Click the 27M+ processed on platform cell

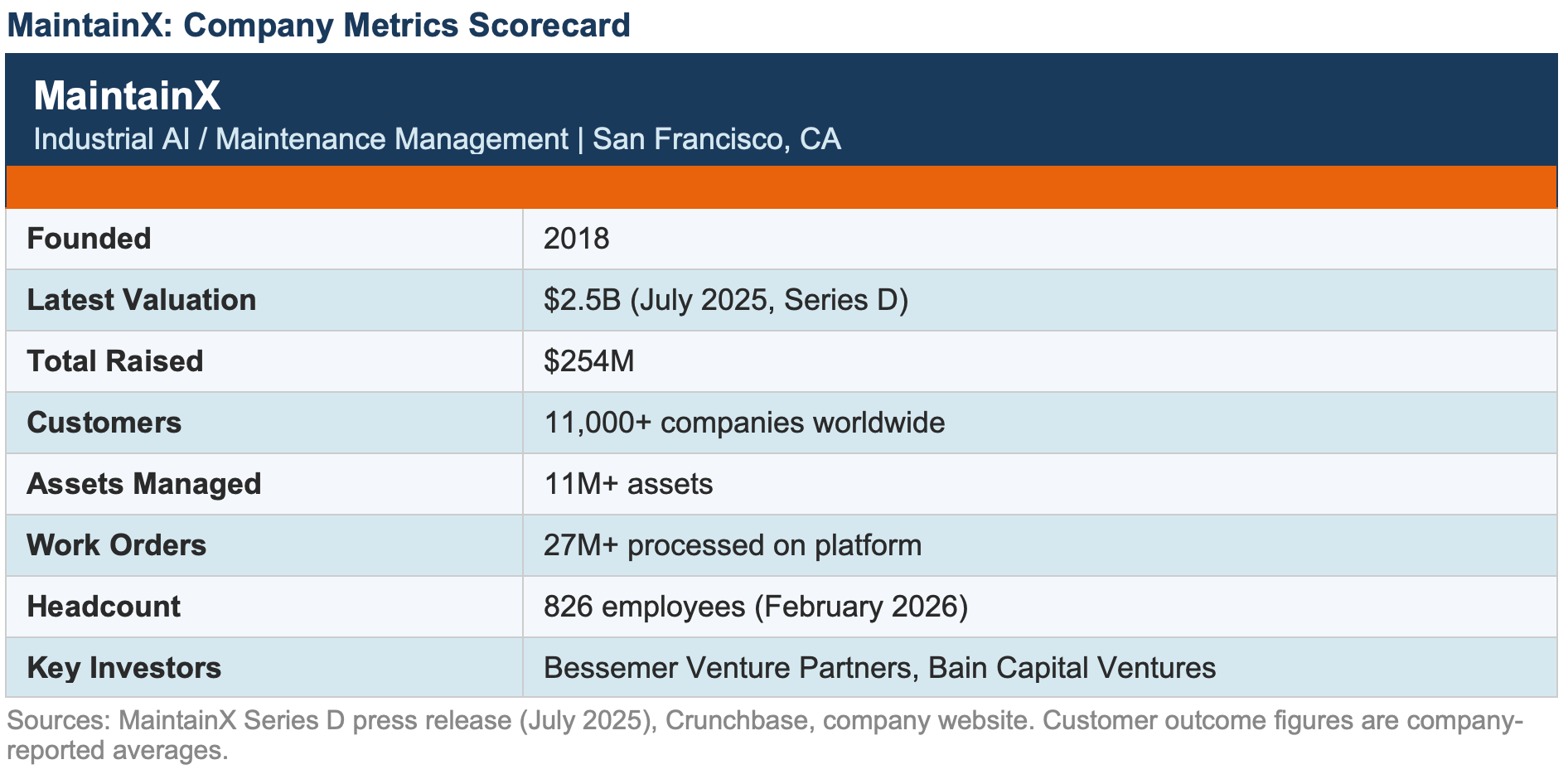click(1040, 545)
